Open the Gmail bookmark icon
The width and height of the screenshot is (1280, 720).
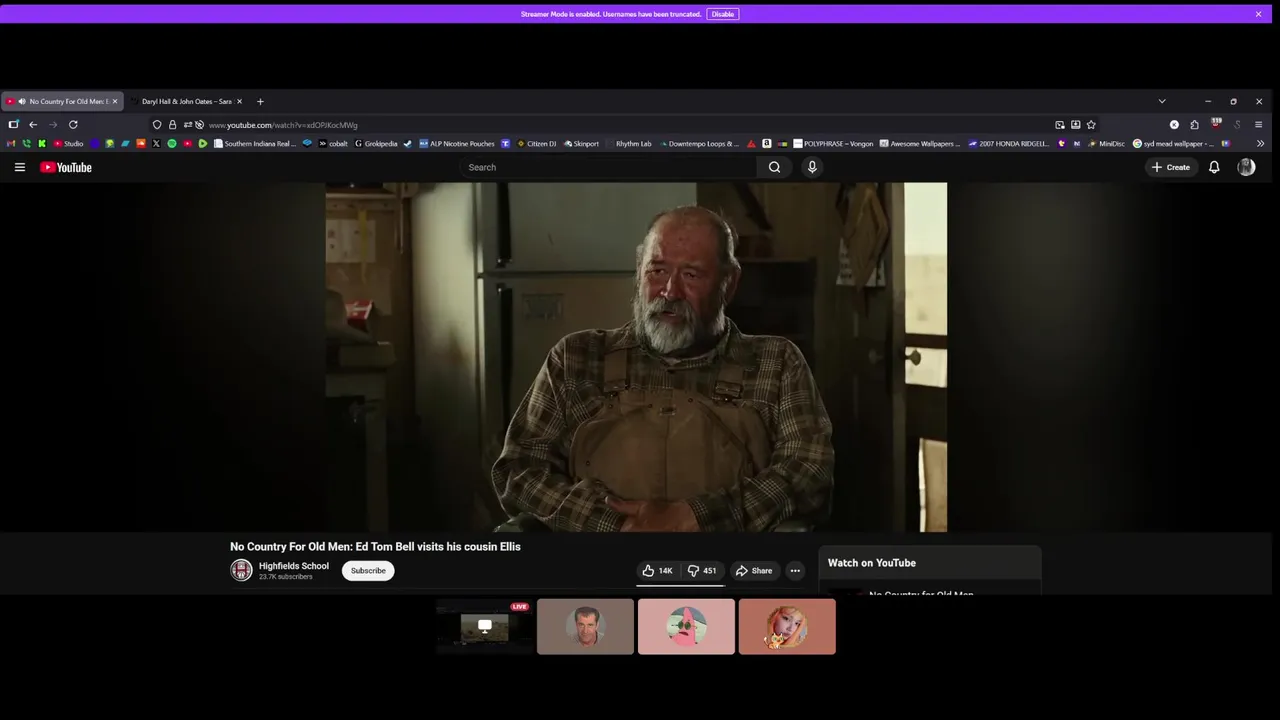11,144
